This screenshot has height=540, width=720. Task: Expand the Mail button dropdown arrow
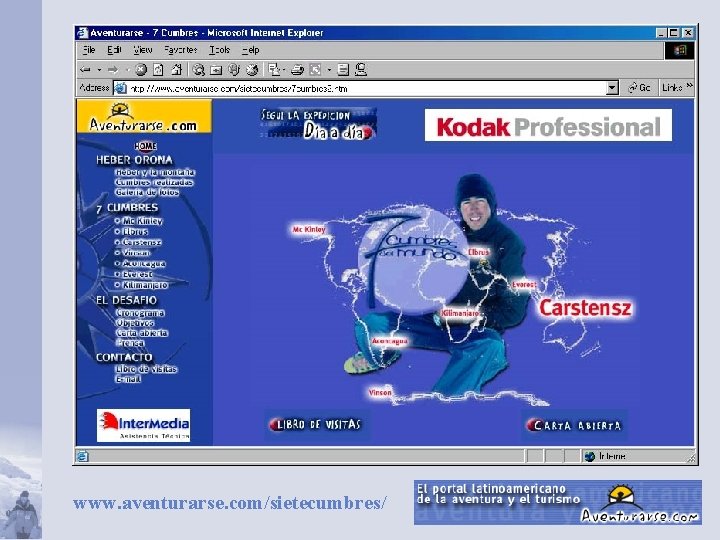pyautogui.click(x=284, y=70)
